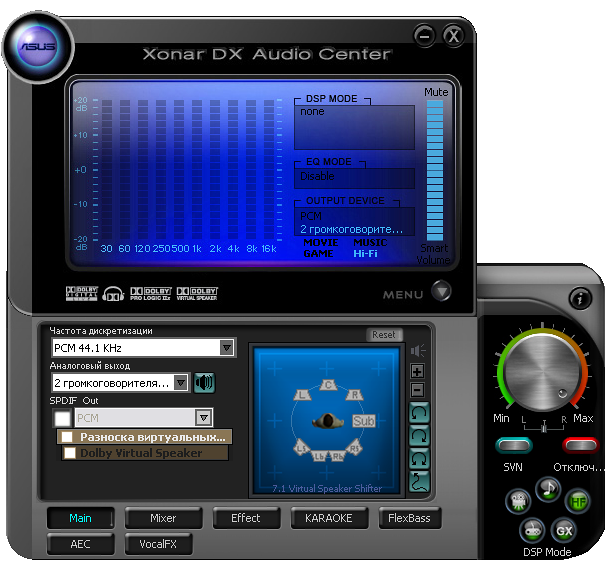Click the minus zoom button of speaker shifter

(417, 390)
